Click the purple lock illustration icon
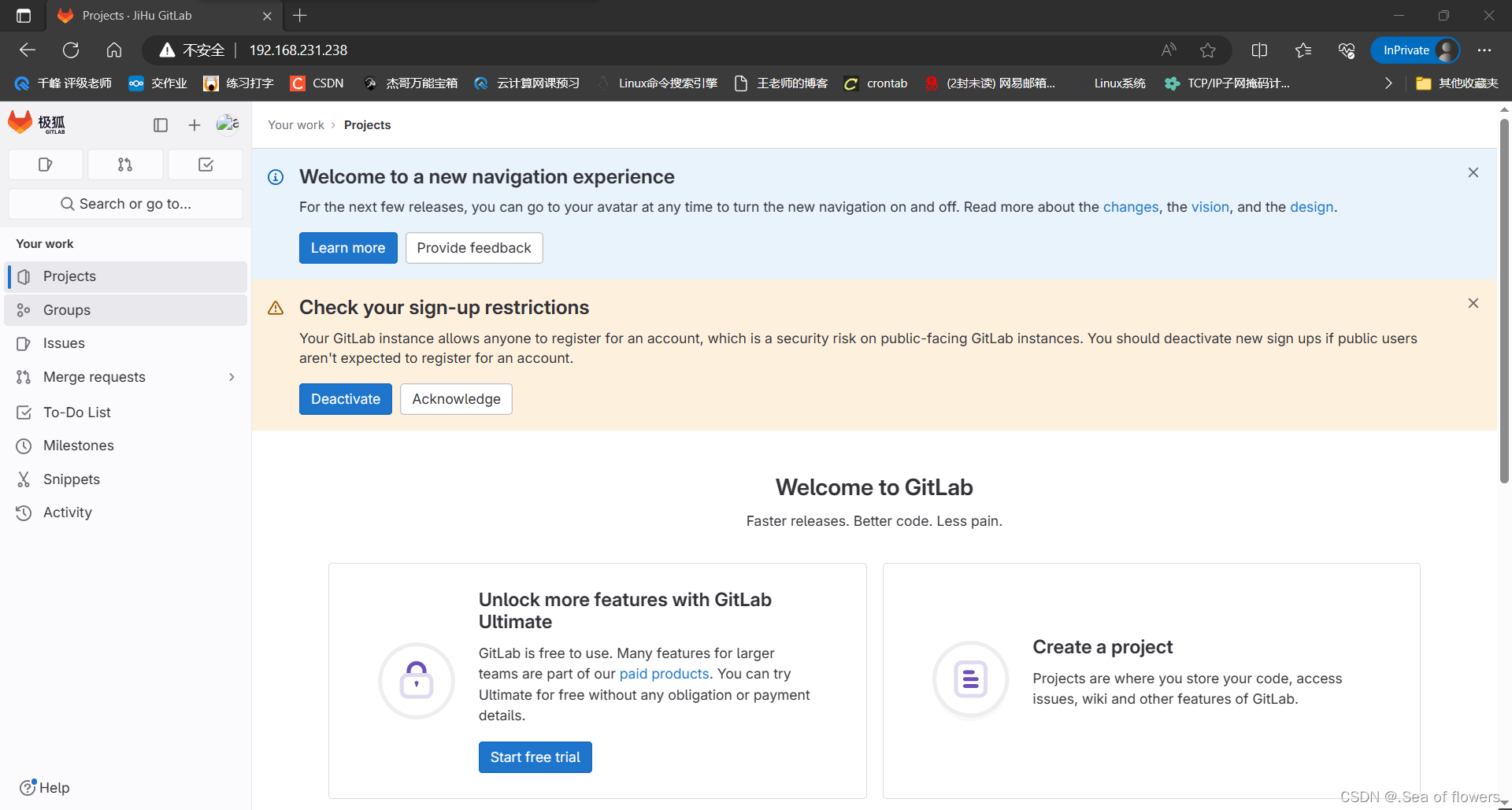The image size is (1512, 810). click(417, 680)
